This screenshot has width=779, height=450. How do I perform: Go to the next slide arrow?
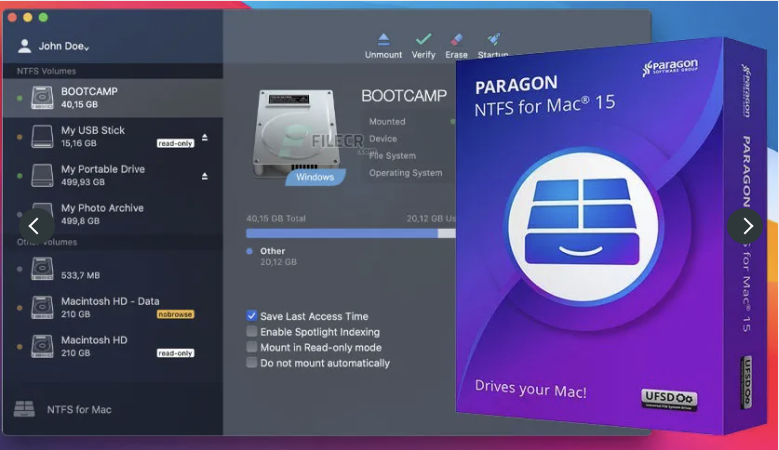point(746,226)
